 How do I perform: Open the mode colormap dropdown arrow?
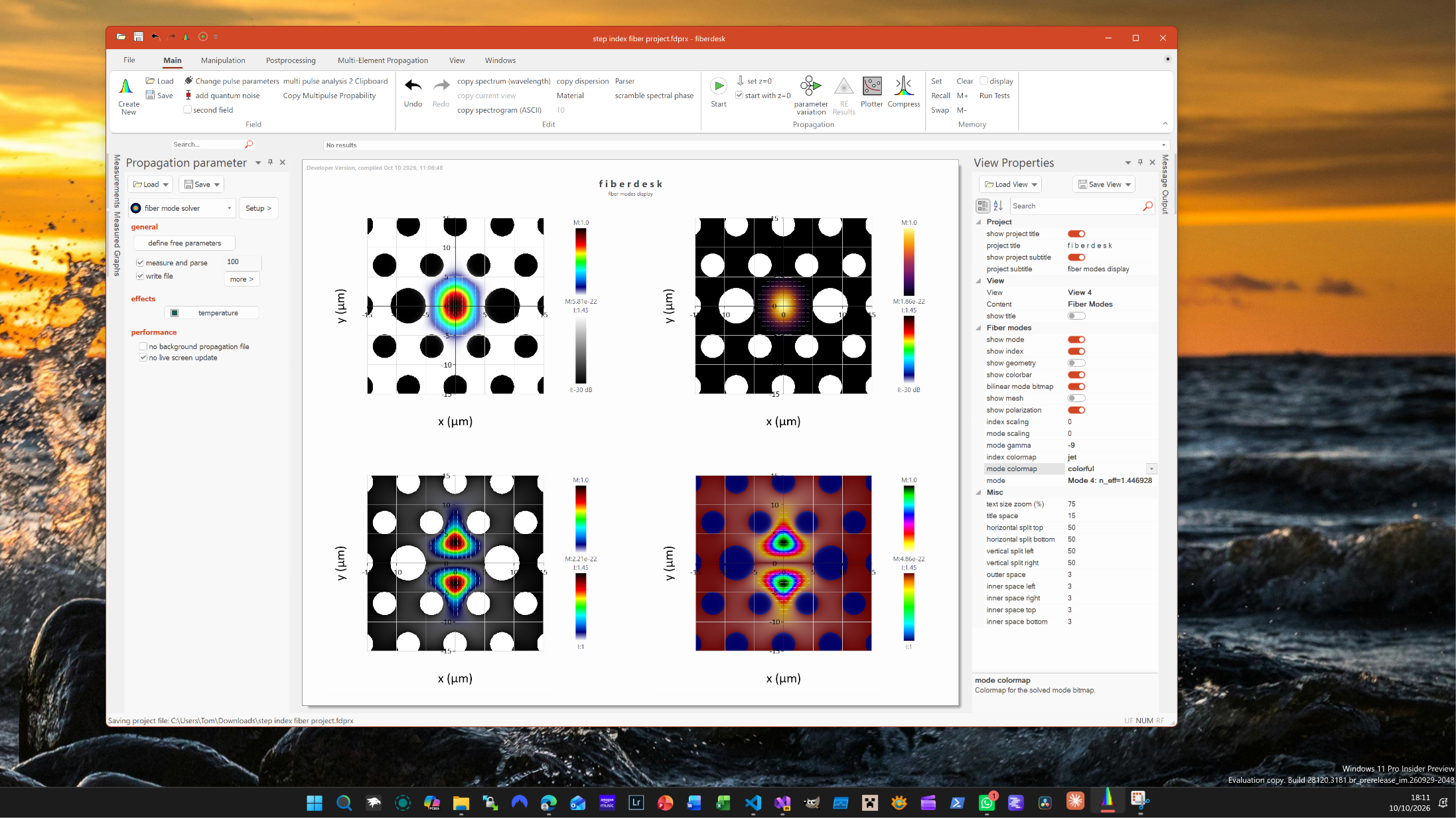tap(1152, 469)
